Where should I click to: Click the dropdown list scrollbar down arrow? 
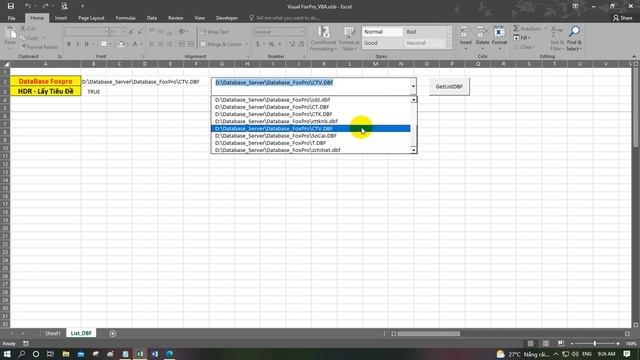coord(413,150)
